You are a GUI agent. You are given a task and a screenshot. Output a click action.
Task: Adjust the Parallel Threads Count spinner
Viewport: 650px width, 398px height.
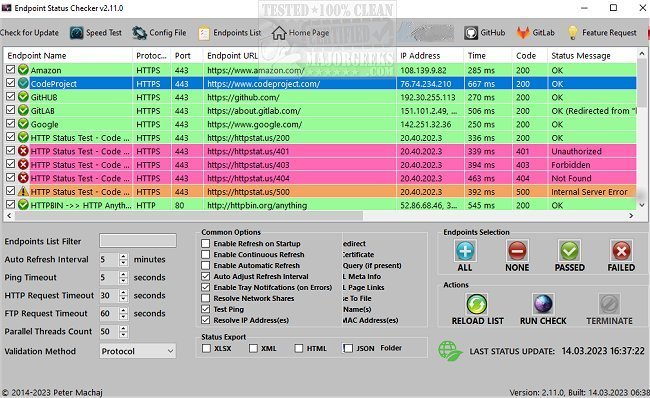[x=123, y=332]
